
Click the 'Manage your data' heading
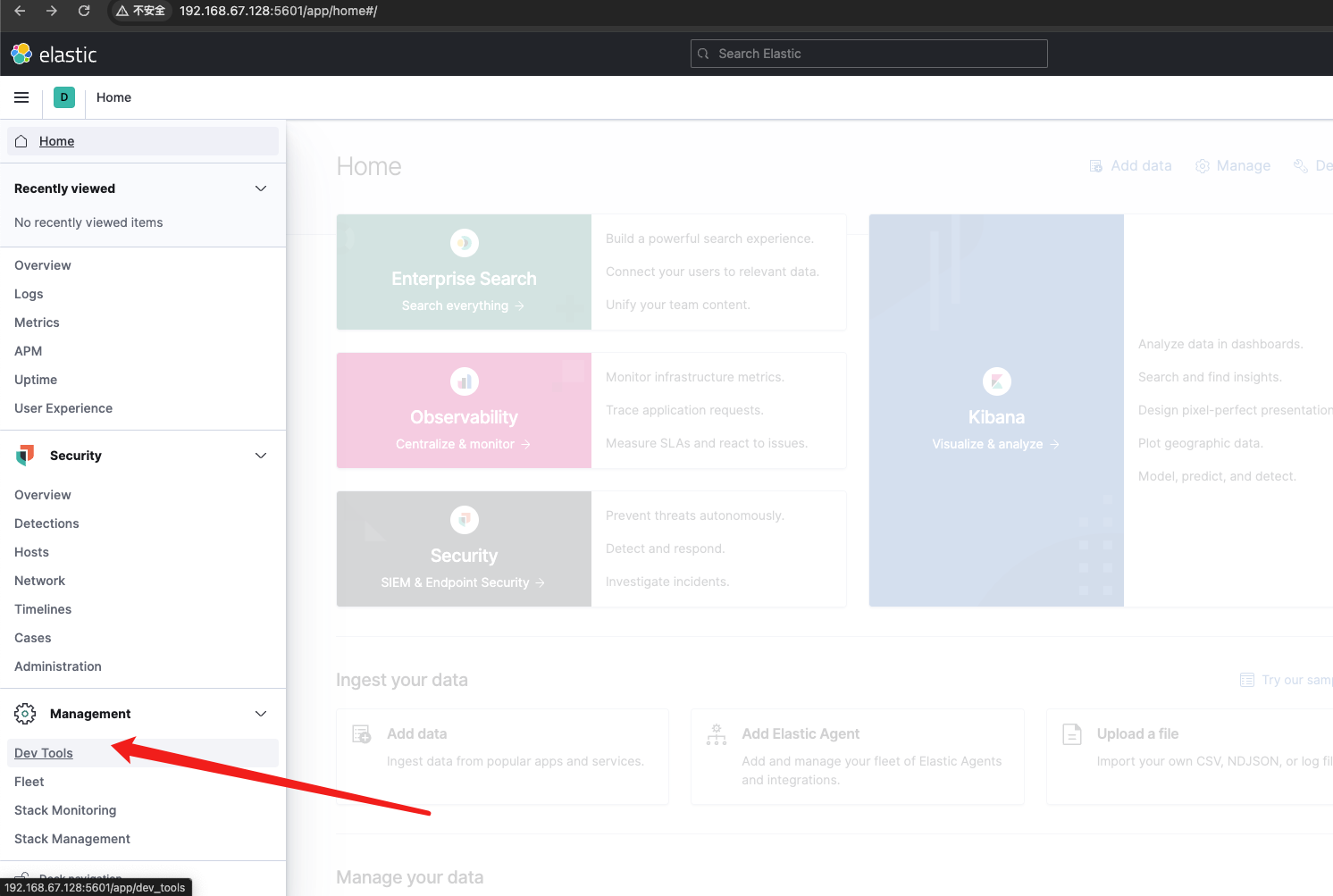(409, 877)
